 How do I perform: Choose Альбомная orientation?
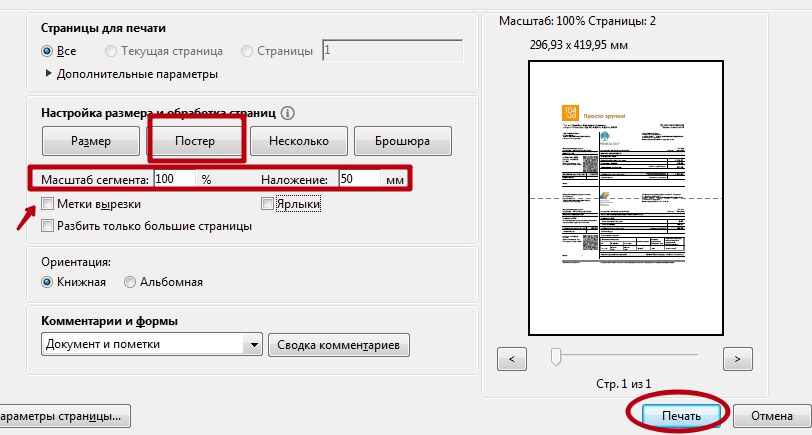(x=130, y=283)
